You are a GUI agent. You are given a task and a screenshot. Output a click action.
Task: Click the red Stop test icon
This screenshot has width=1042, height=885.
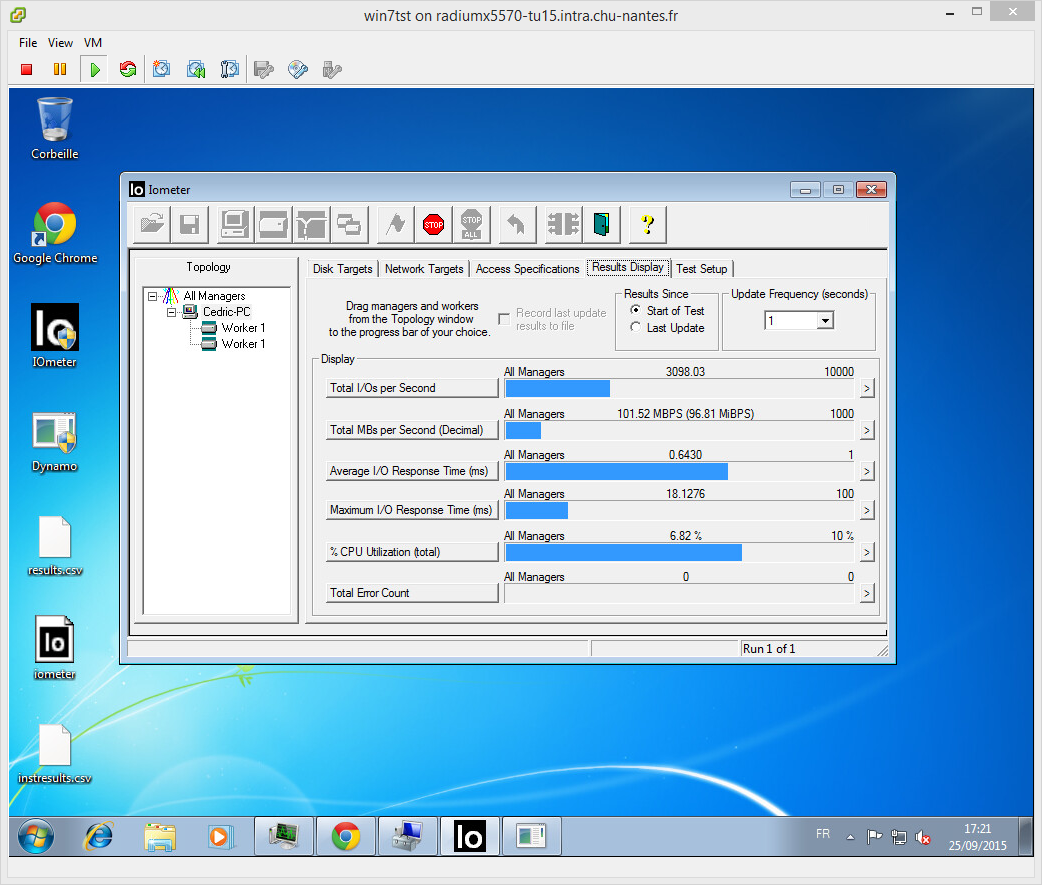pos(433,224)
